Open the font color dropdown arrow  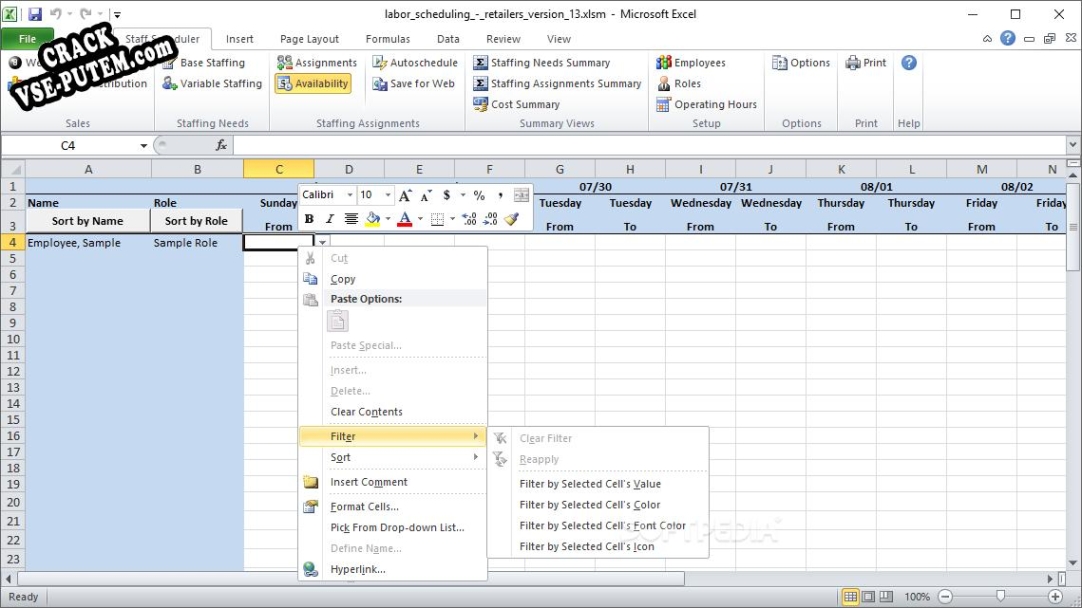pyautogui.click(x=420, y=219)
